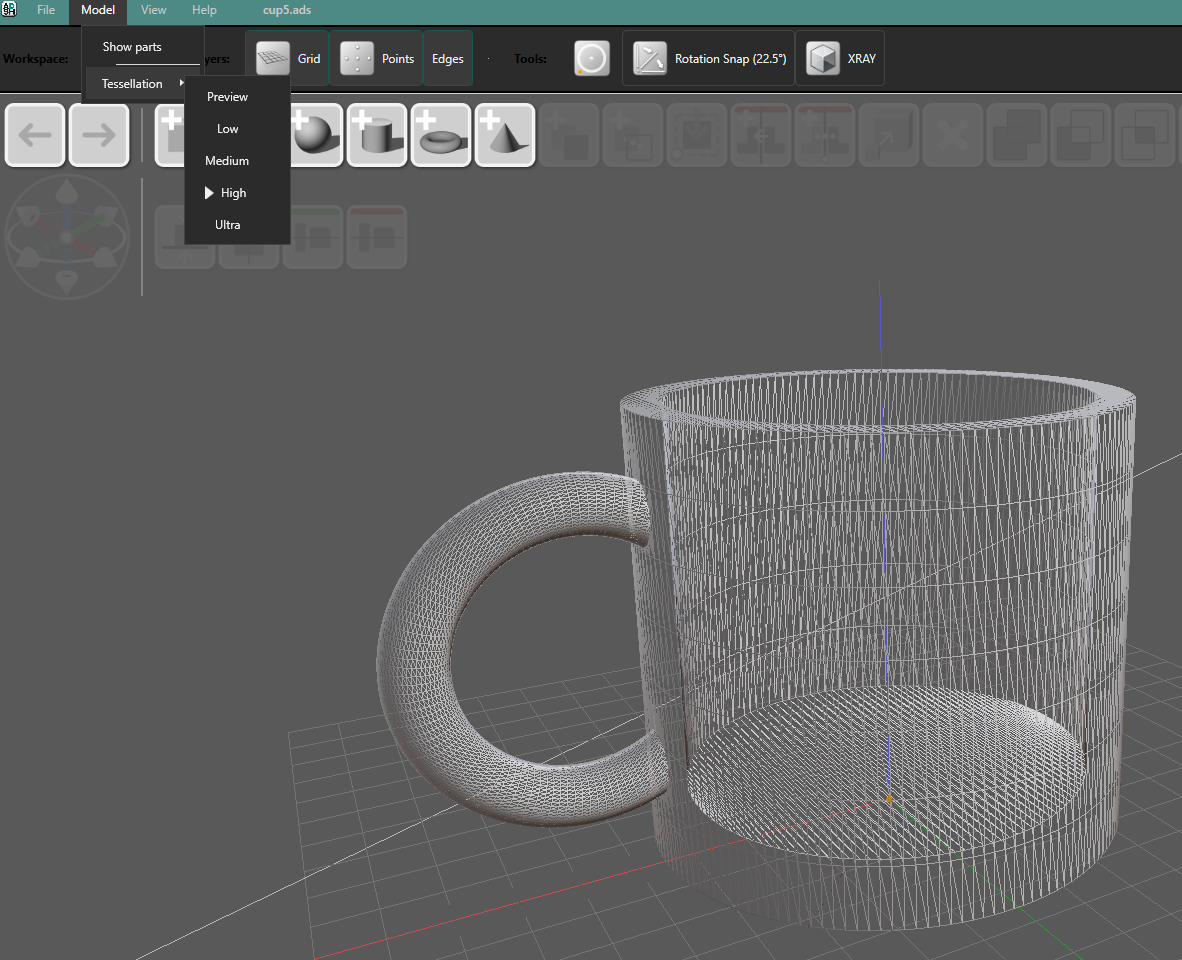Add a cone primitive to the scene

tap(505, 134)
